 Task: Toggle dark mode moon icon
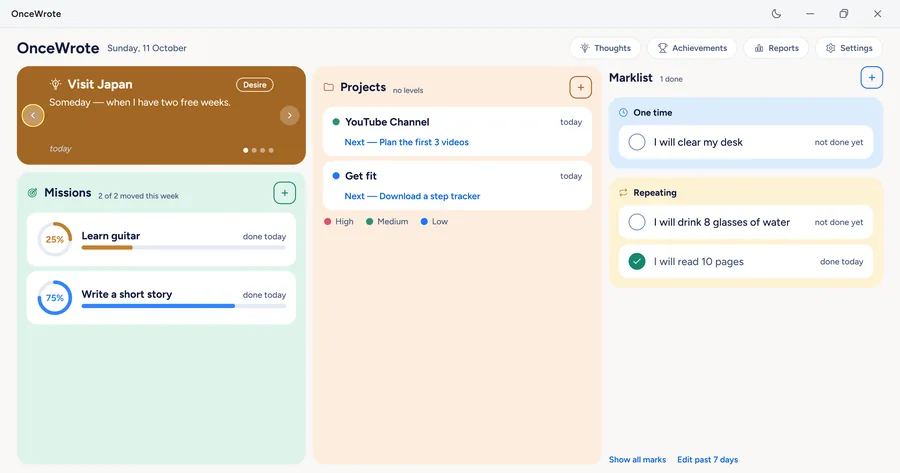click(776, 14)
